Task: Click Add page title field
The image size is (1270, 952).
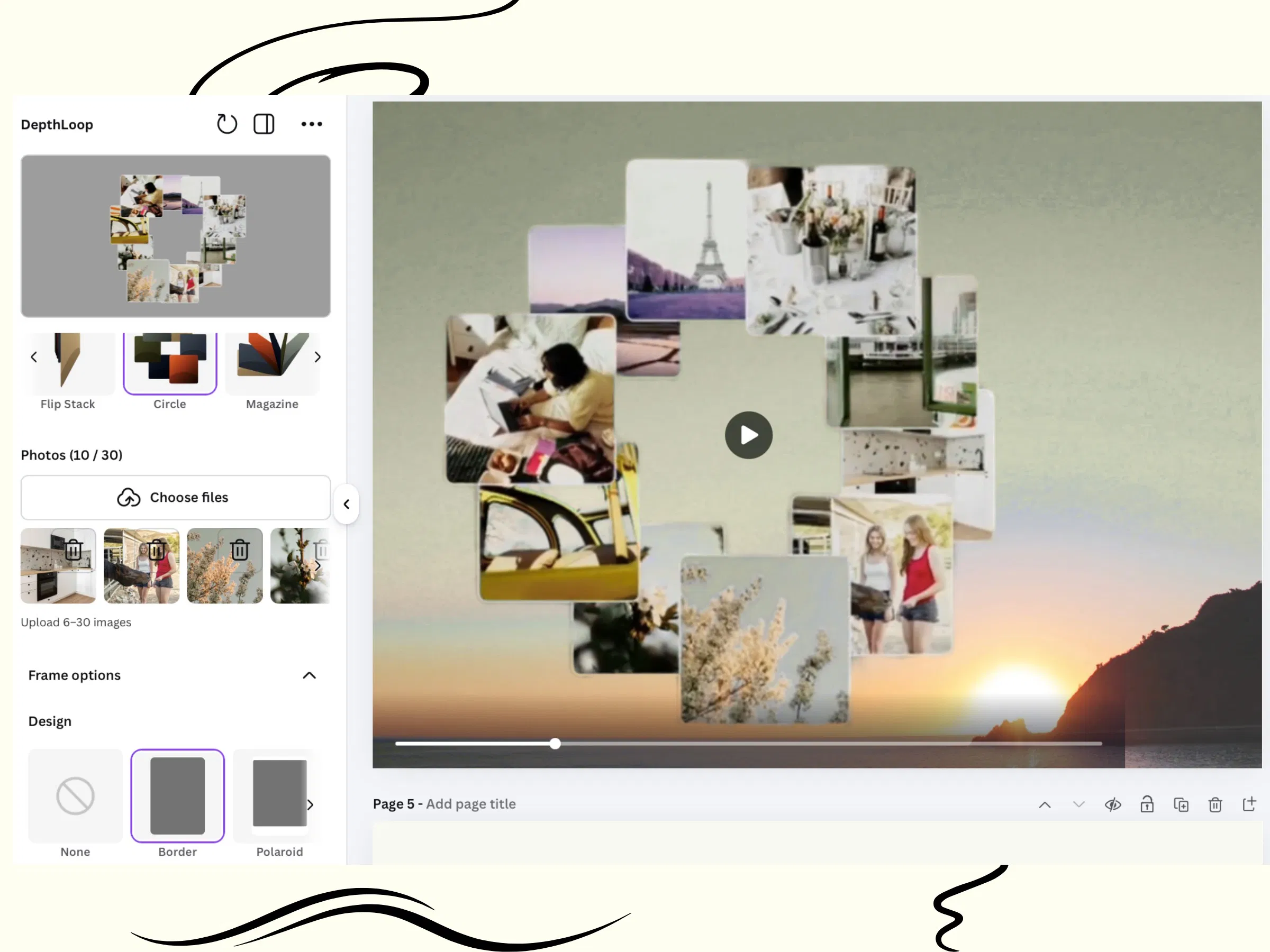Action: [471, 804]
